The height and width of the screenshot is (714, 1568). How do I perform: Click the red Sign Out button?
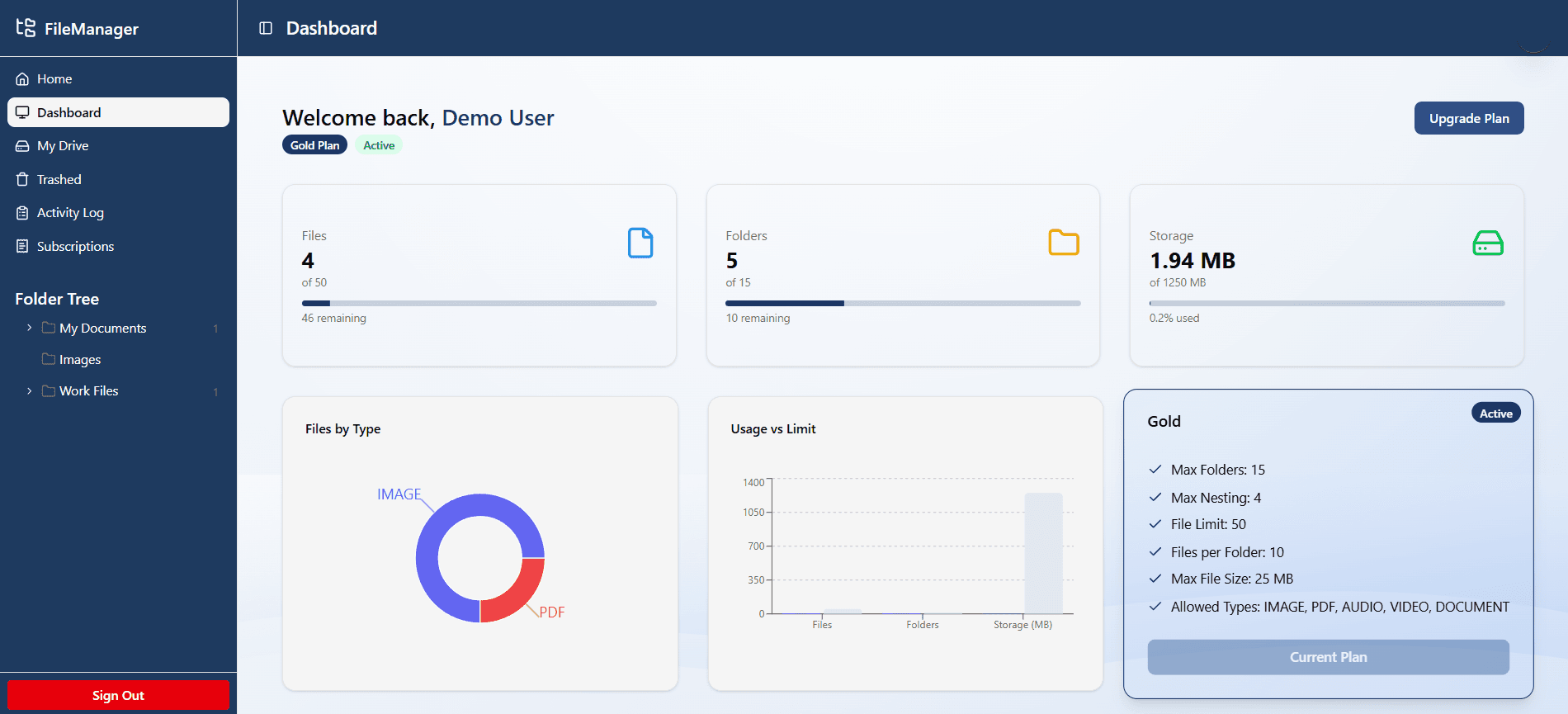coord(118,695)
